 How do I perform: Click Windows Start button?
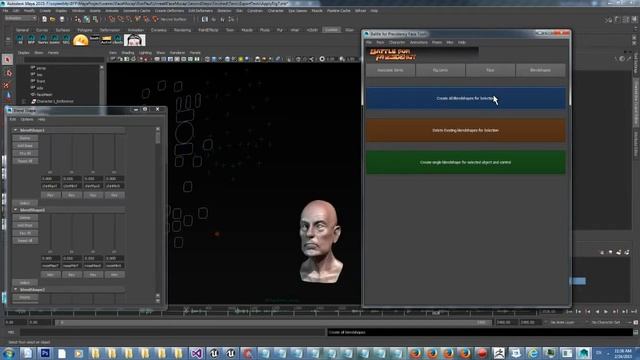(x=9, y=353)
